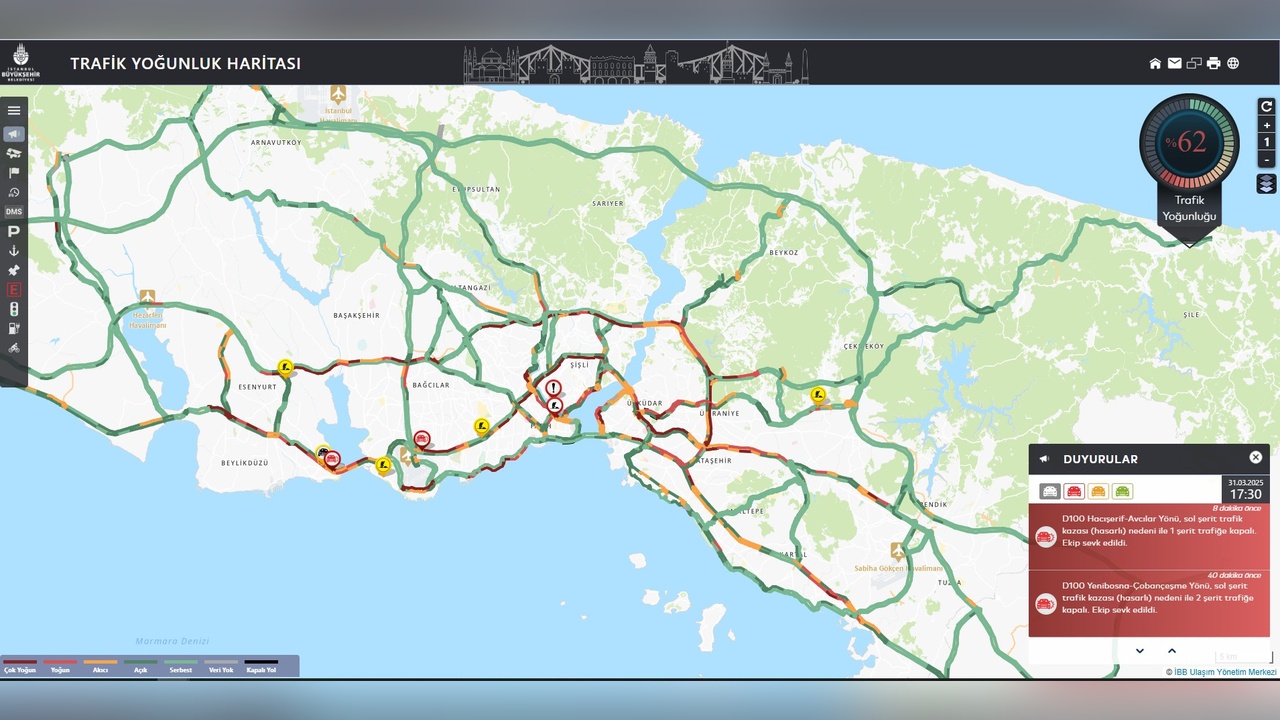Image resolution: width=1280 pixels, height=720 pixels.
Task: Open the red accident marker below Bağcılar
Action: [x=422, y=438]
